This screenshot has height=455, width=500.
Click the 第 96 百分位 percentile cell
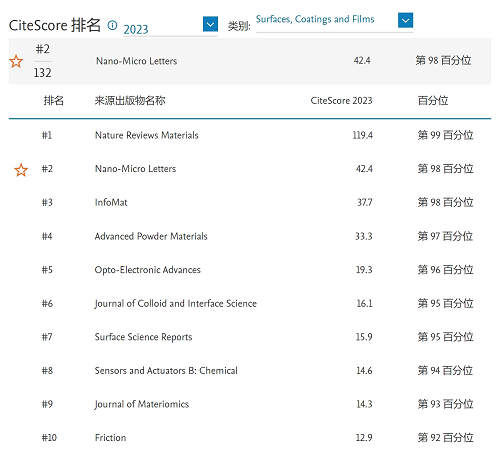(x=445, y=270)
